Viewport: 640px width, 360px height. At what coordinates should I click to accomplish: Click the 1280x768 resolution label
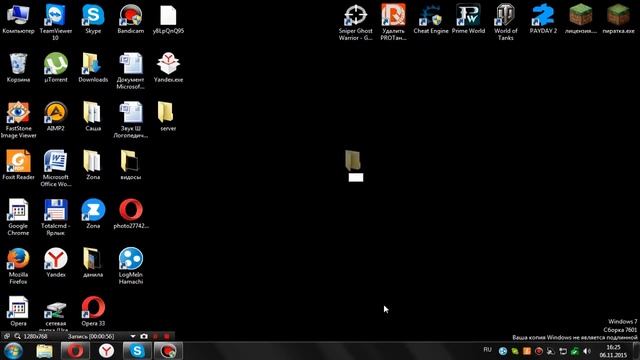click(36, 336)
